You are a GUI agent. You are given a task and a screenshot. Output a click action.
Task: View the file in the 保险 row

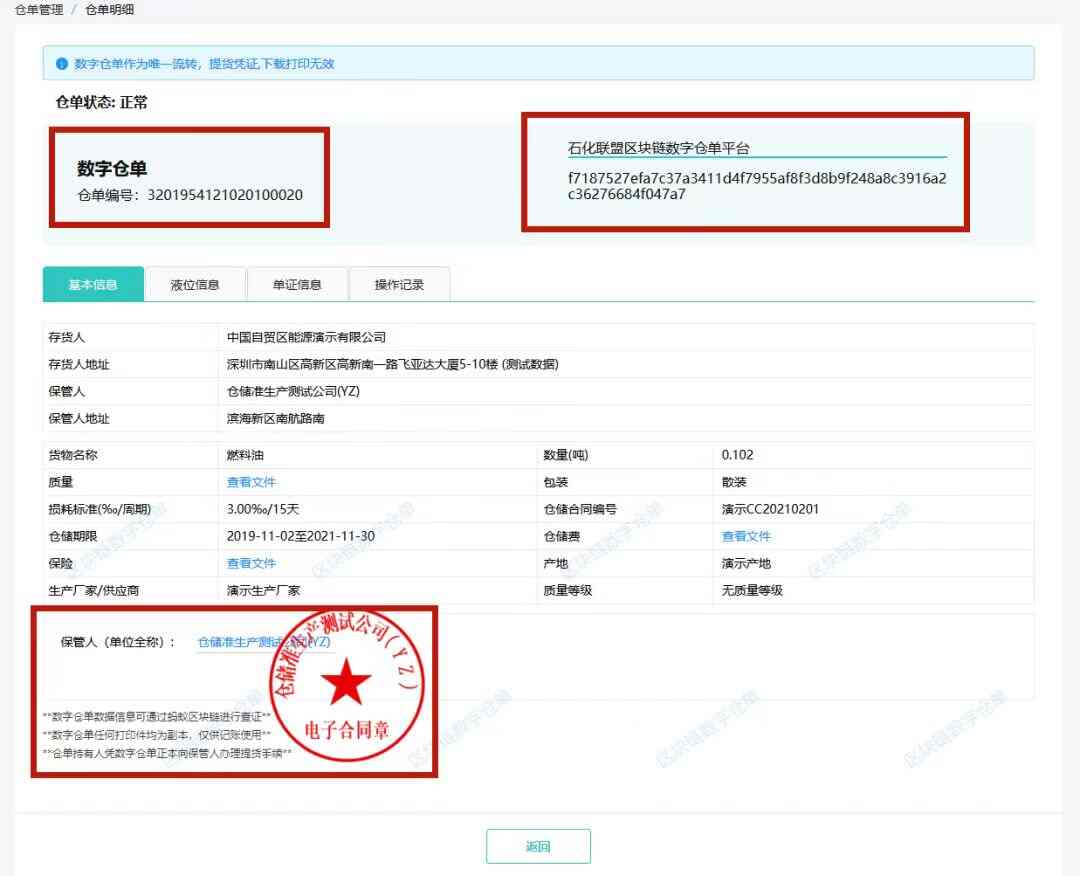[x=251, y=563]
